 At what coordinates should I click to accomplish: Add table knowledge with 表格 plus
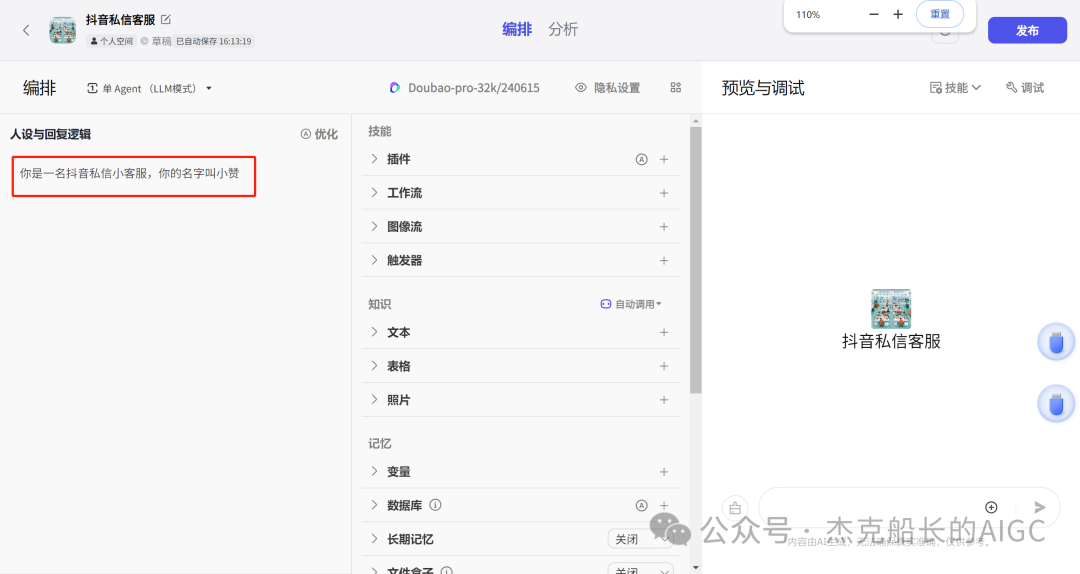[664, 366]
